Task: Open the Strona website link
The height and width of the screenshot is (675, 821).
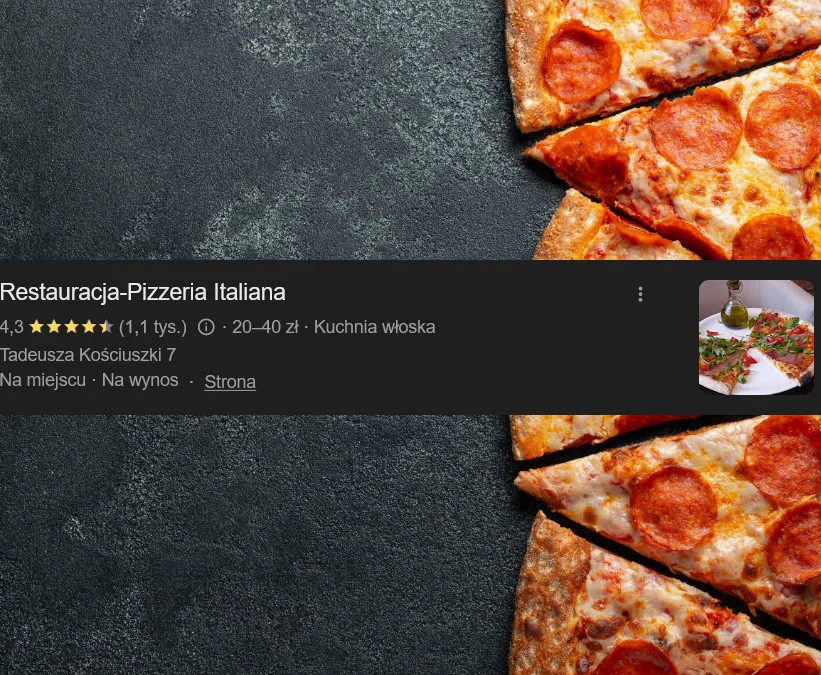Action: pyautogui.click(x=230, y=382)
